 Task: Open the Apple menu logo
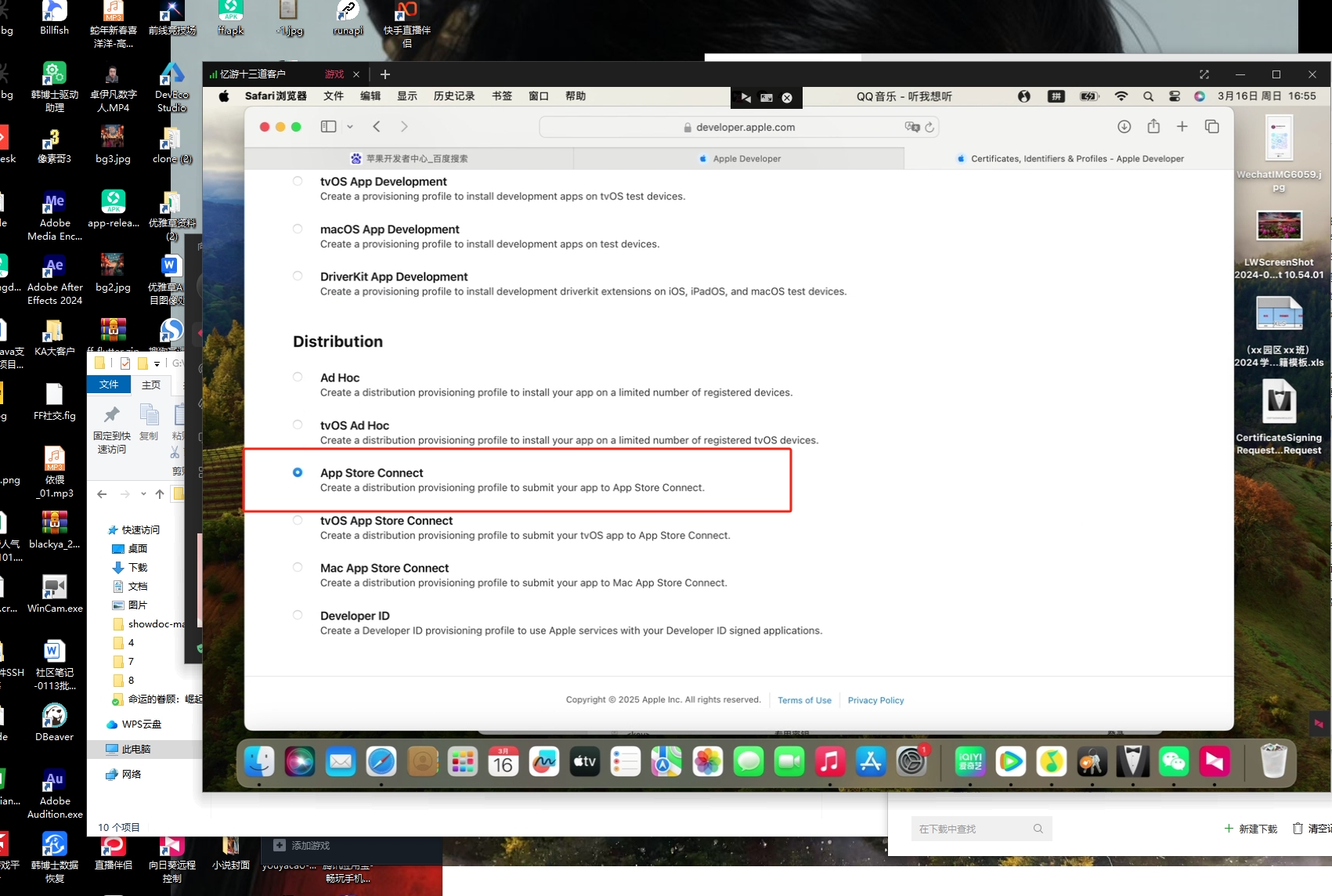(x=224, y=96)
